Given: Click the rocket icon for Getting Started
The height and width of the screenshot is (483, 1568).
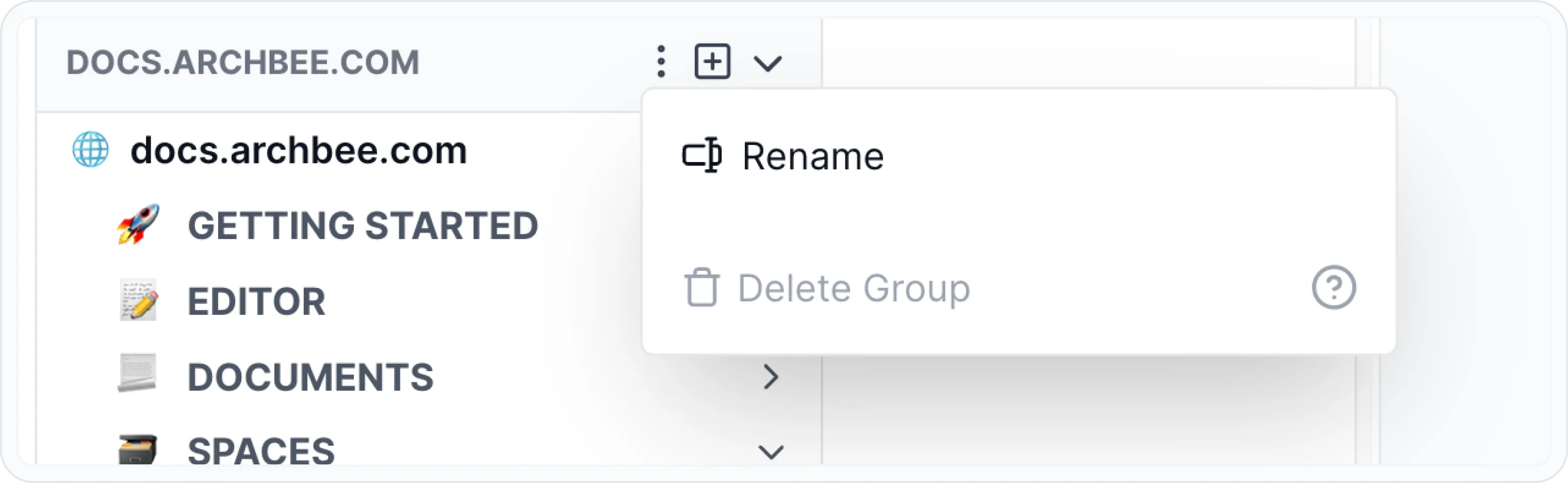Looking at the screenshot, I should pos(139,224).
